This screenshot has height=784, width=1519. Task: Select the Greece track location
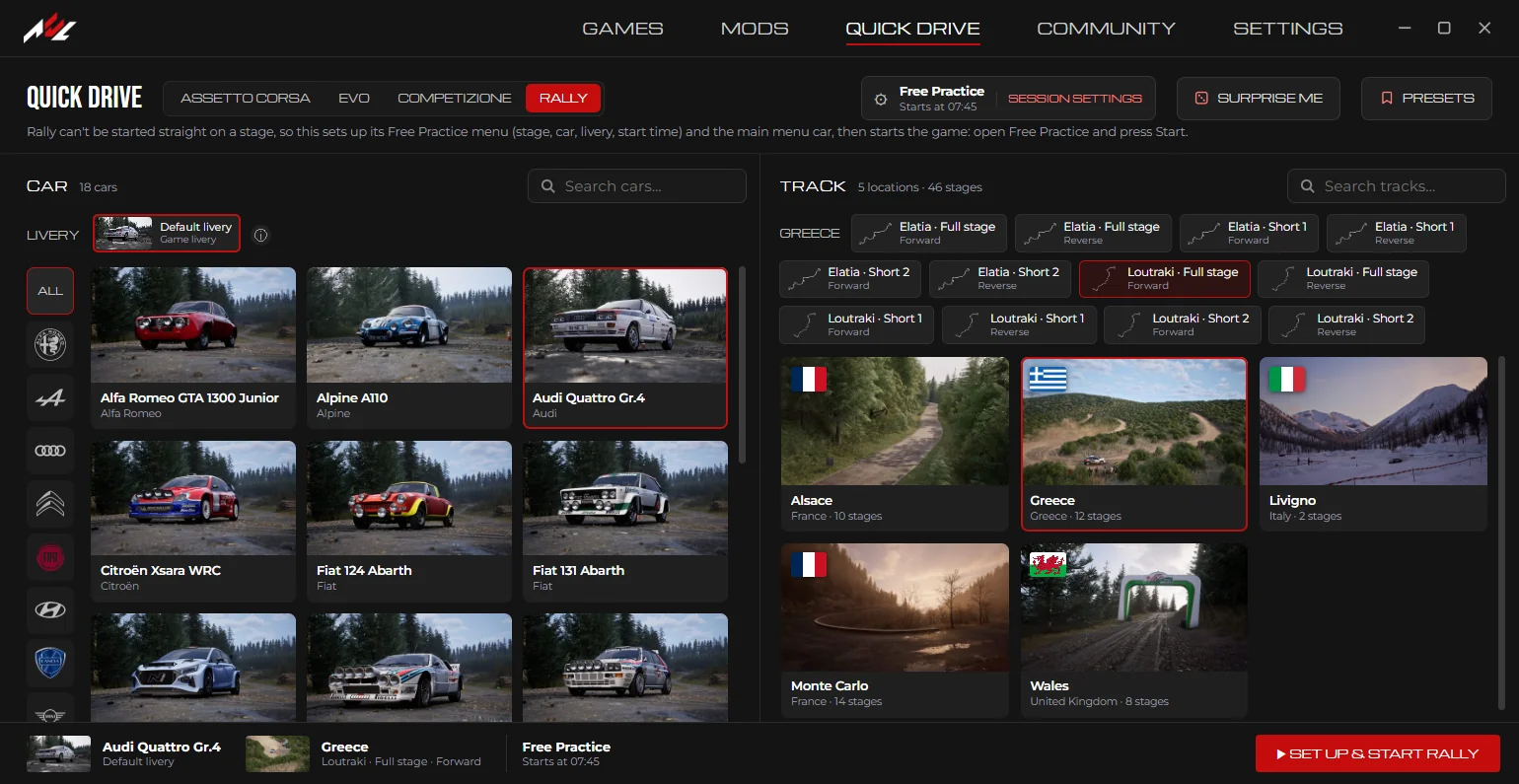1134,444
